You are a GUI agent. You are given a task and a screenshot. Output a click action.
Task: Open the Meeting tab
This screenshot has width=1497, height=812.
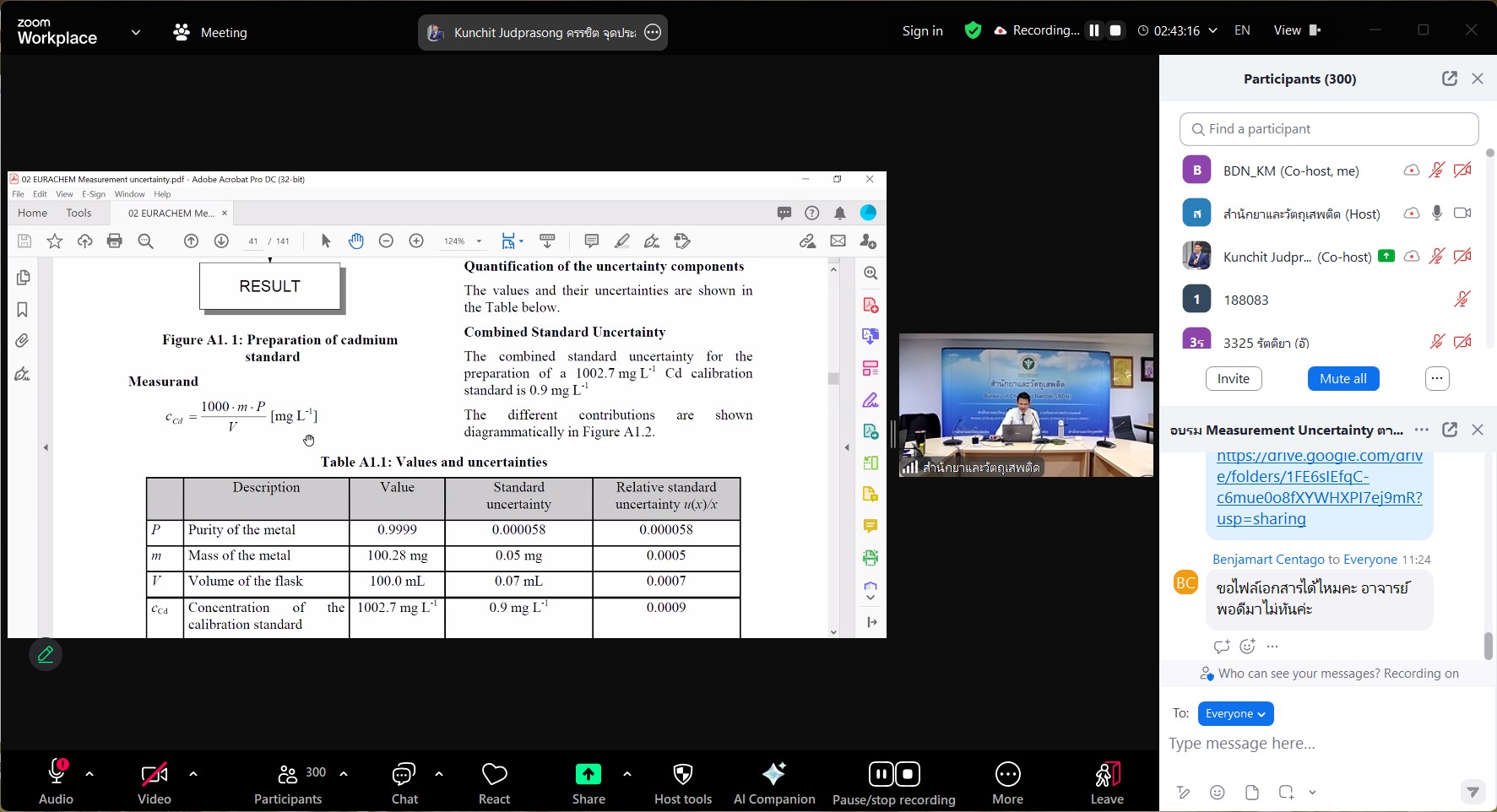coord(210,32)
